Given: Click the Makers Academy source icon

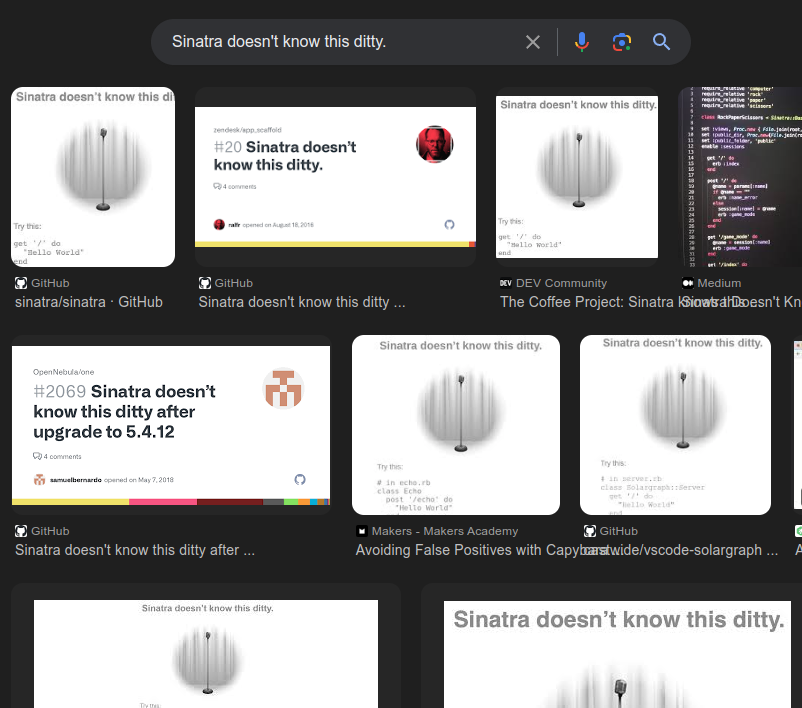Looking at the screenshot, I should [362, 531].
